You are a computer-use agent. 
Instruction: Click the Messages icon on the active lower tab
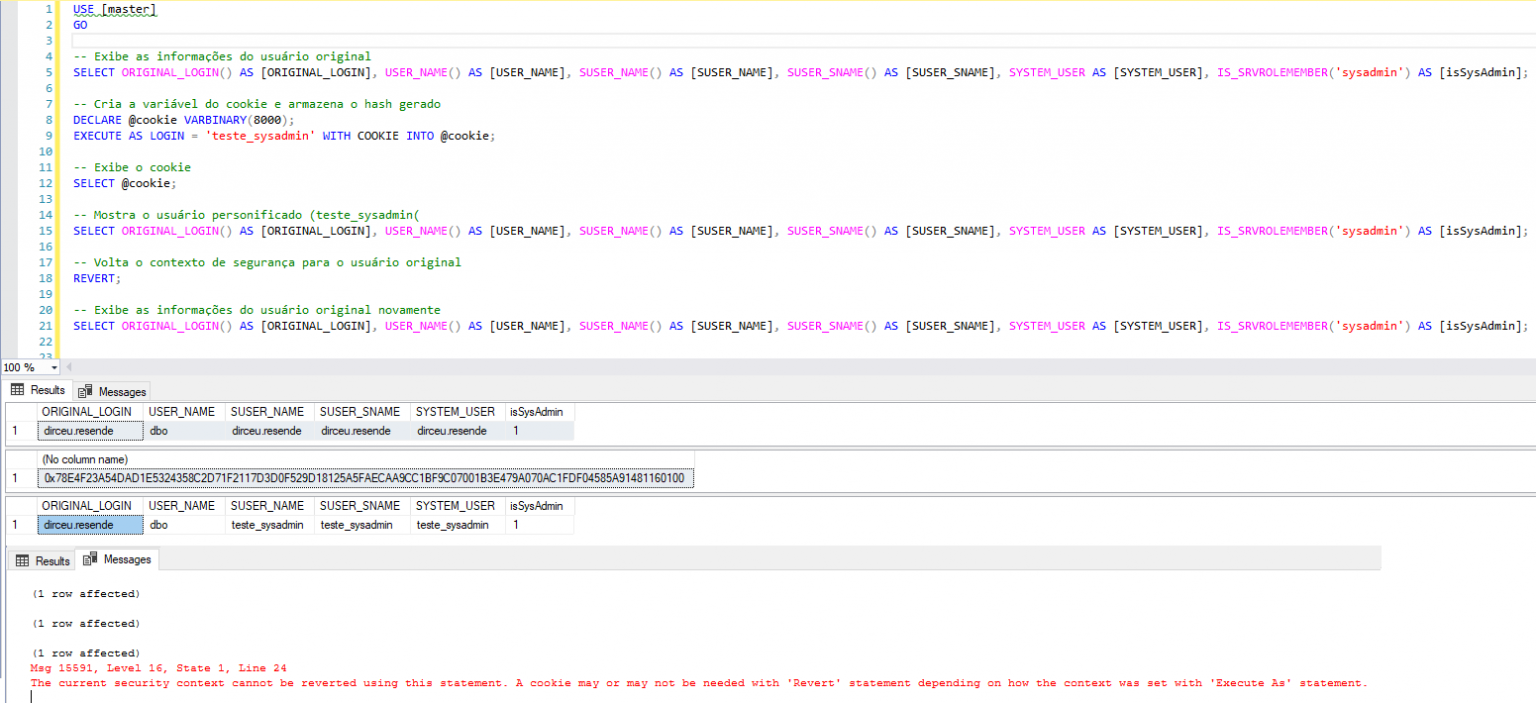[89, 560]
